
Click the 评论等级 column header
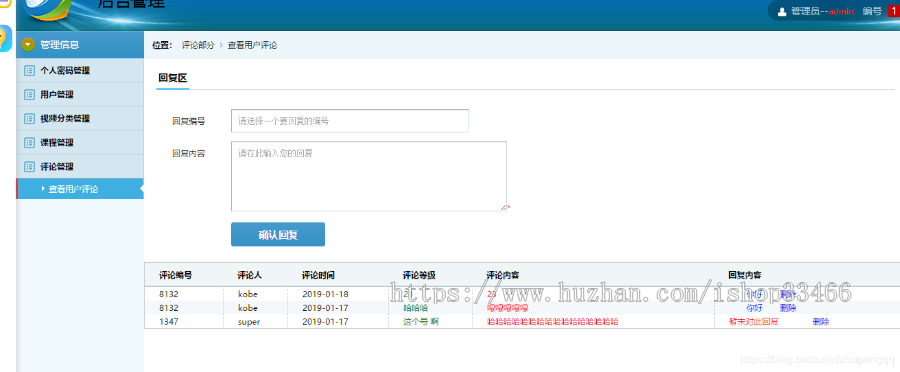pyautogui.click(x=419, y=275)
